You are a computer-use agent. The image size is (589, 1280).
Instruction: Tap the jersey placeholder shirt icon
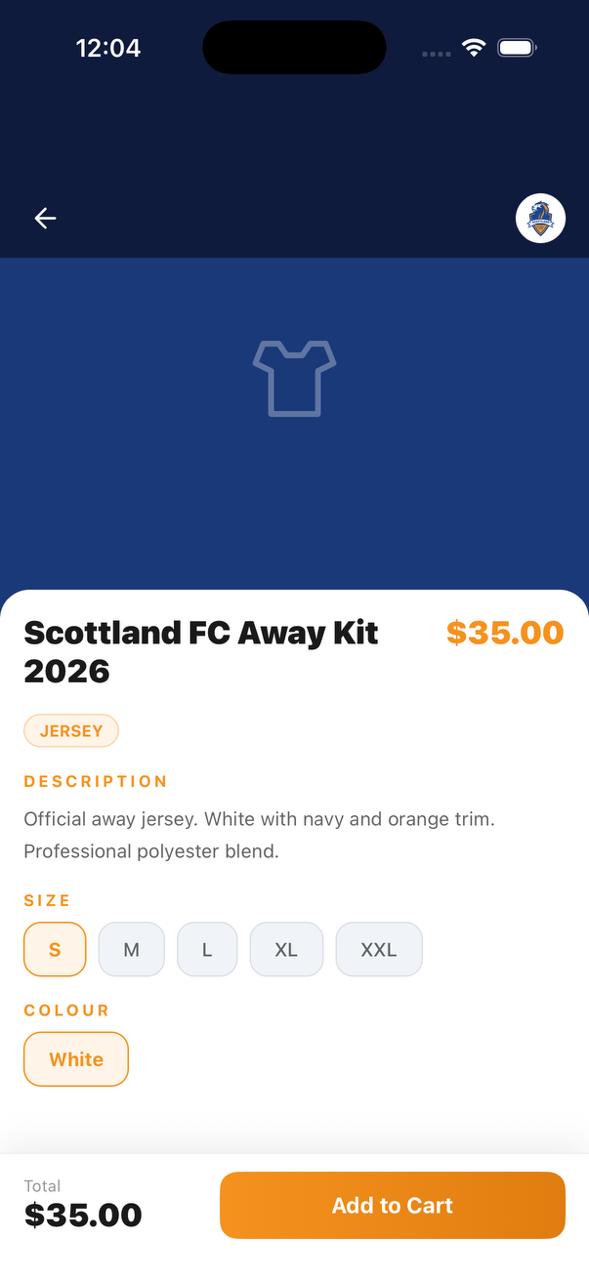(294, 378)
